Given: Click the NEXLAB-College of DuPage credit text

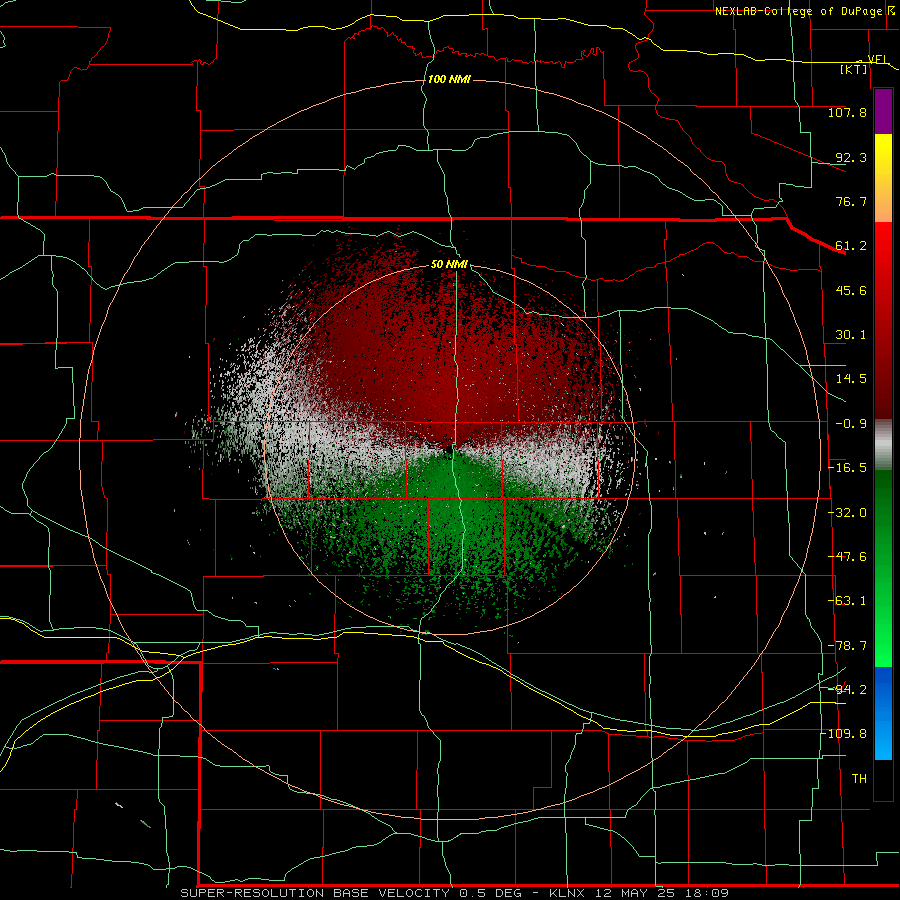Looking at the screenshot, I should [x=798, y=11].
